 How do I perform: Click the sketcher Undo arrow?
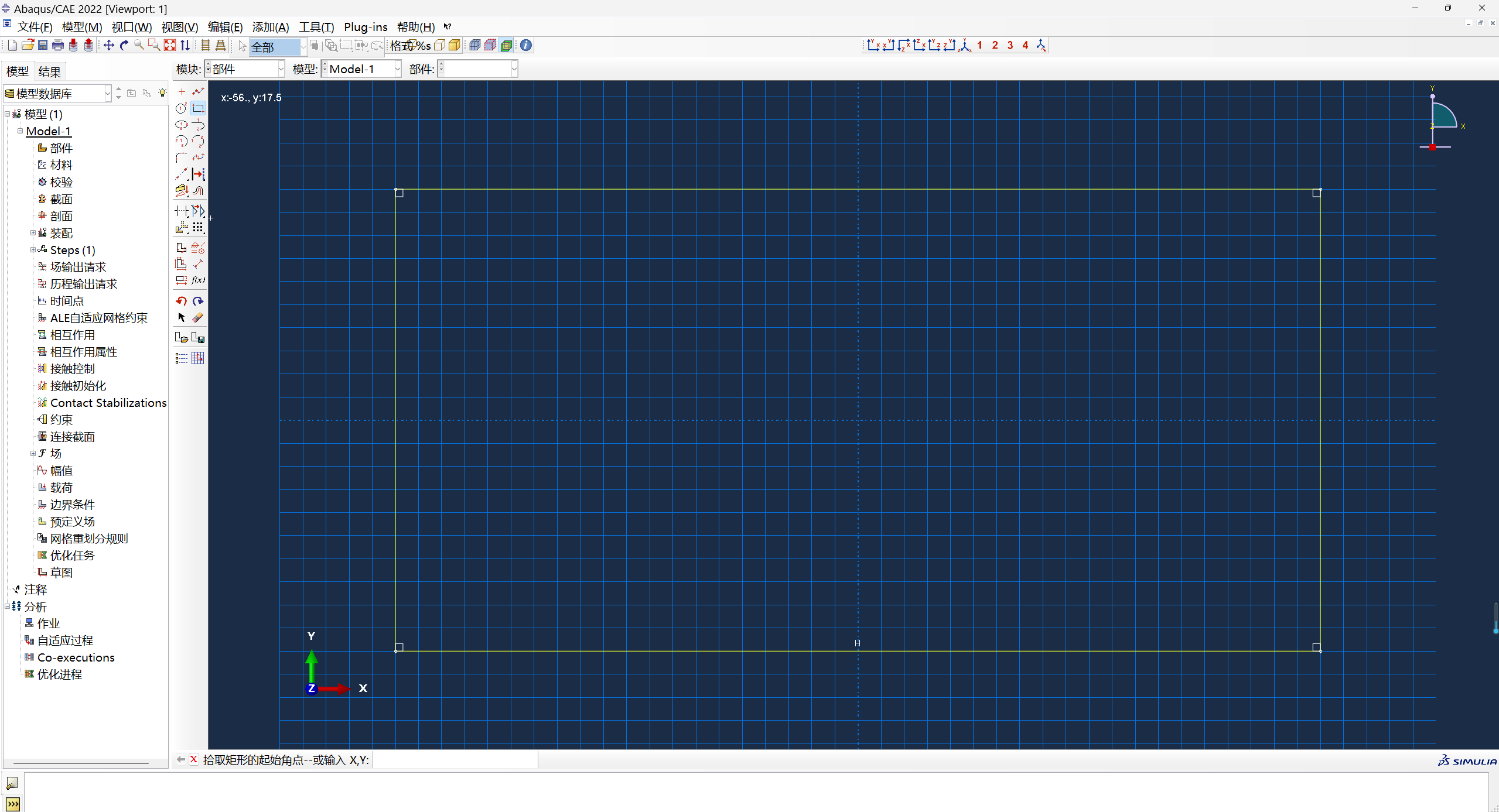(182, 301)
